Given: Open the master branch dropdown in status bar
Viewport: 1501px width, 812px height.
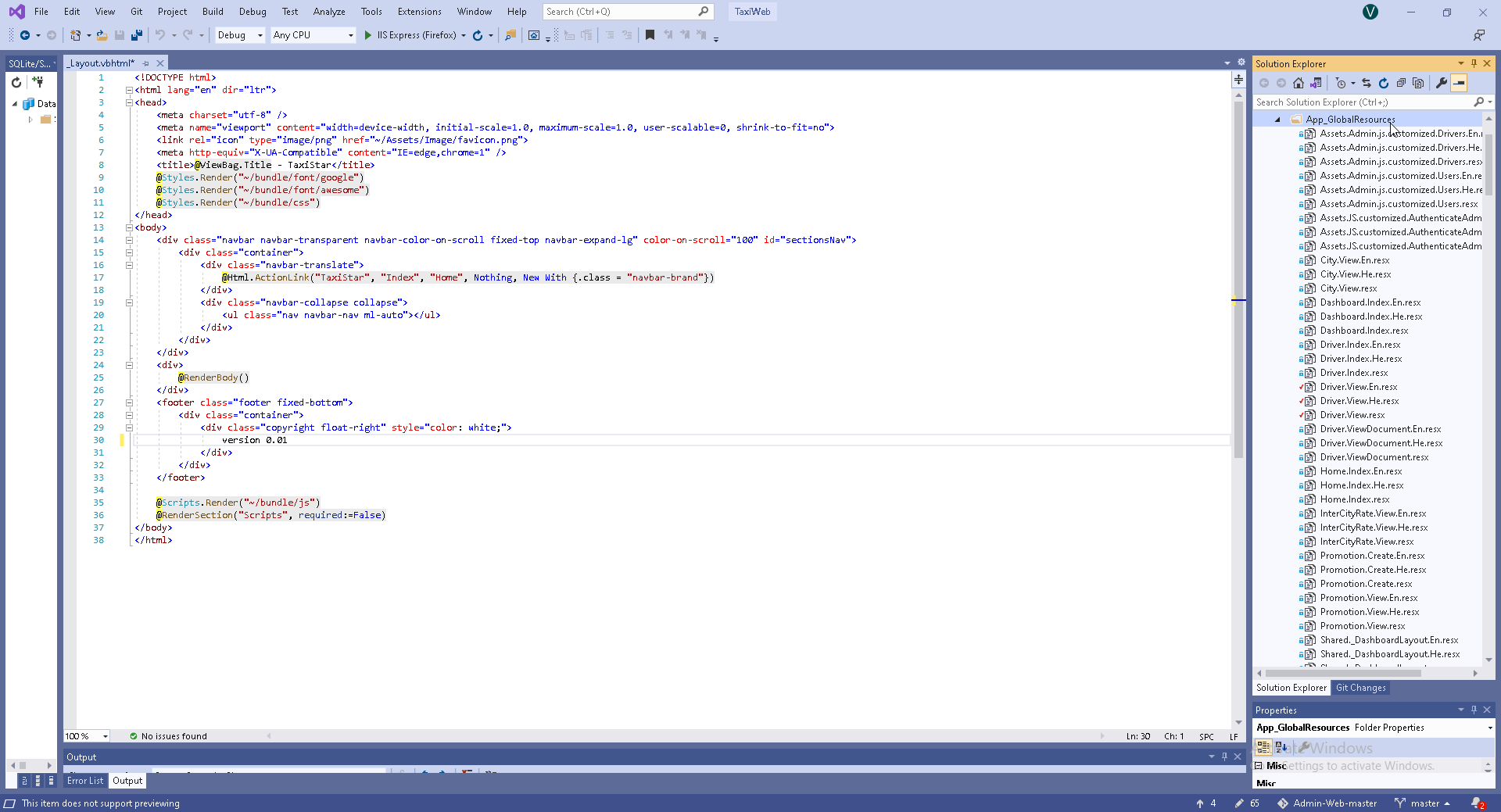Looking at the screenshot, I should (x=1423, y=803).
